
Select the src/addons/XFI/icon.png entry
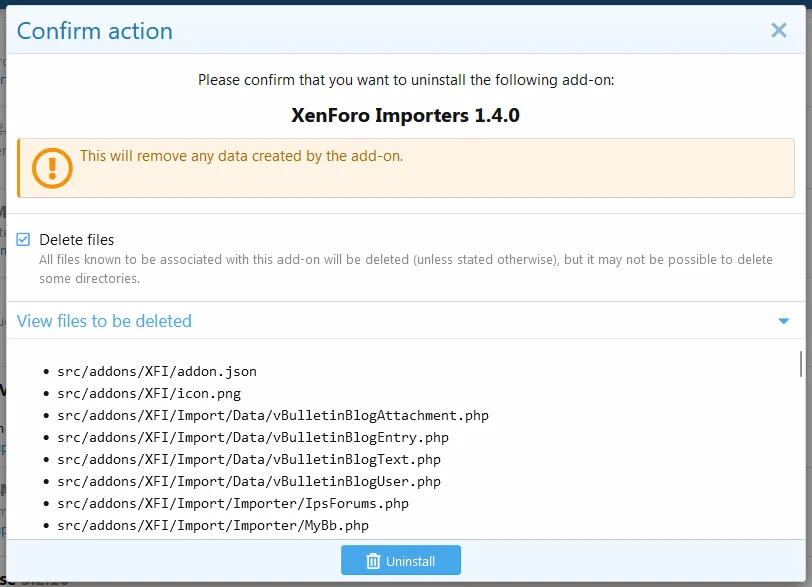(148, 393)
